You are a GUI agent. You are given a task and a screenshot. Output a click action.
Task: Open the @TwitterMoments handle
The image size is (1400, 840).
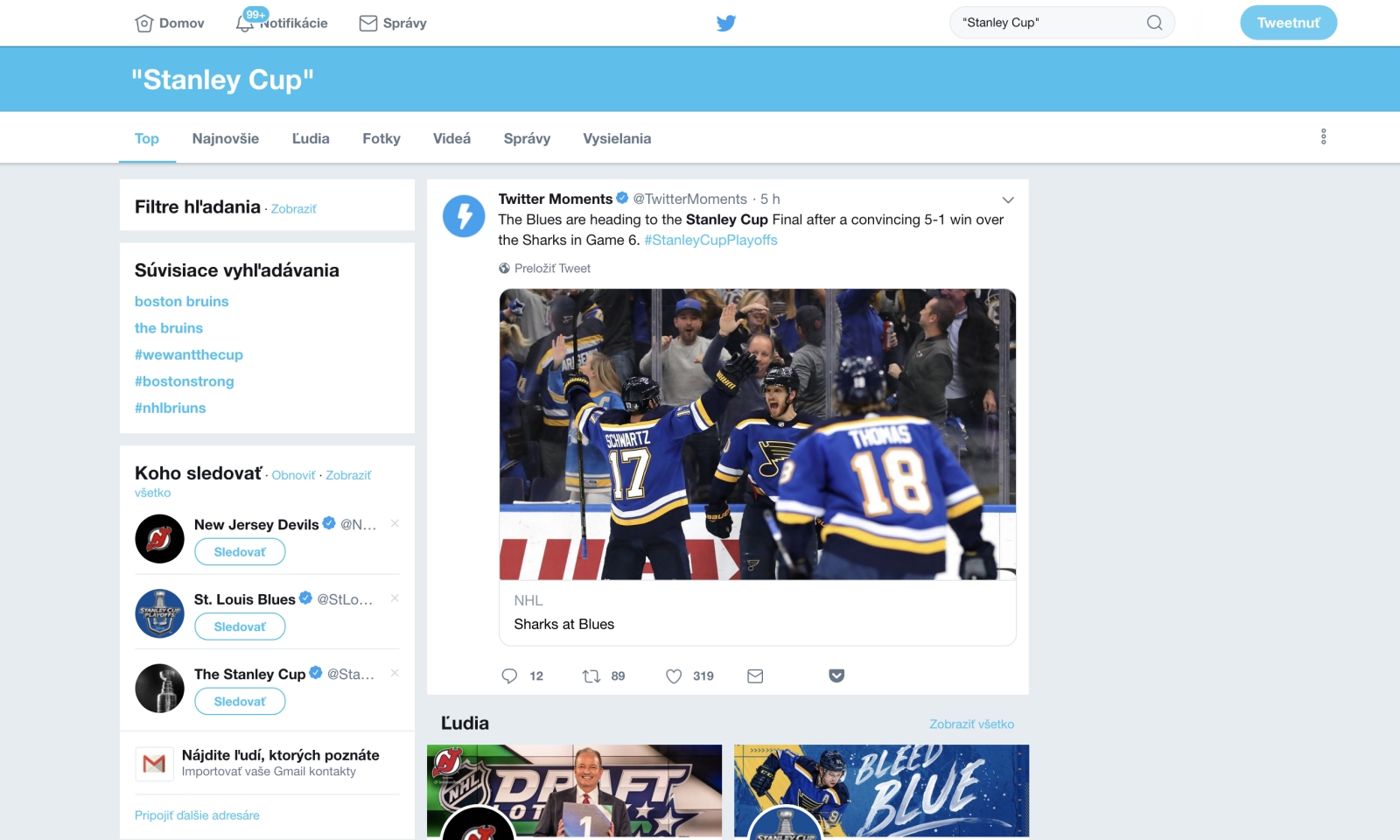690,199
